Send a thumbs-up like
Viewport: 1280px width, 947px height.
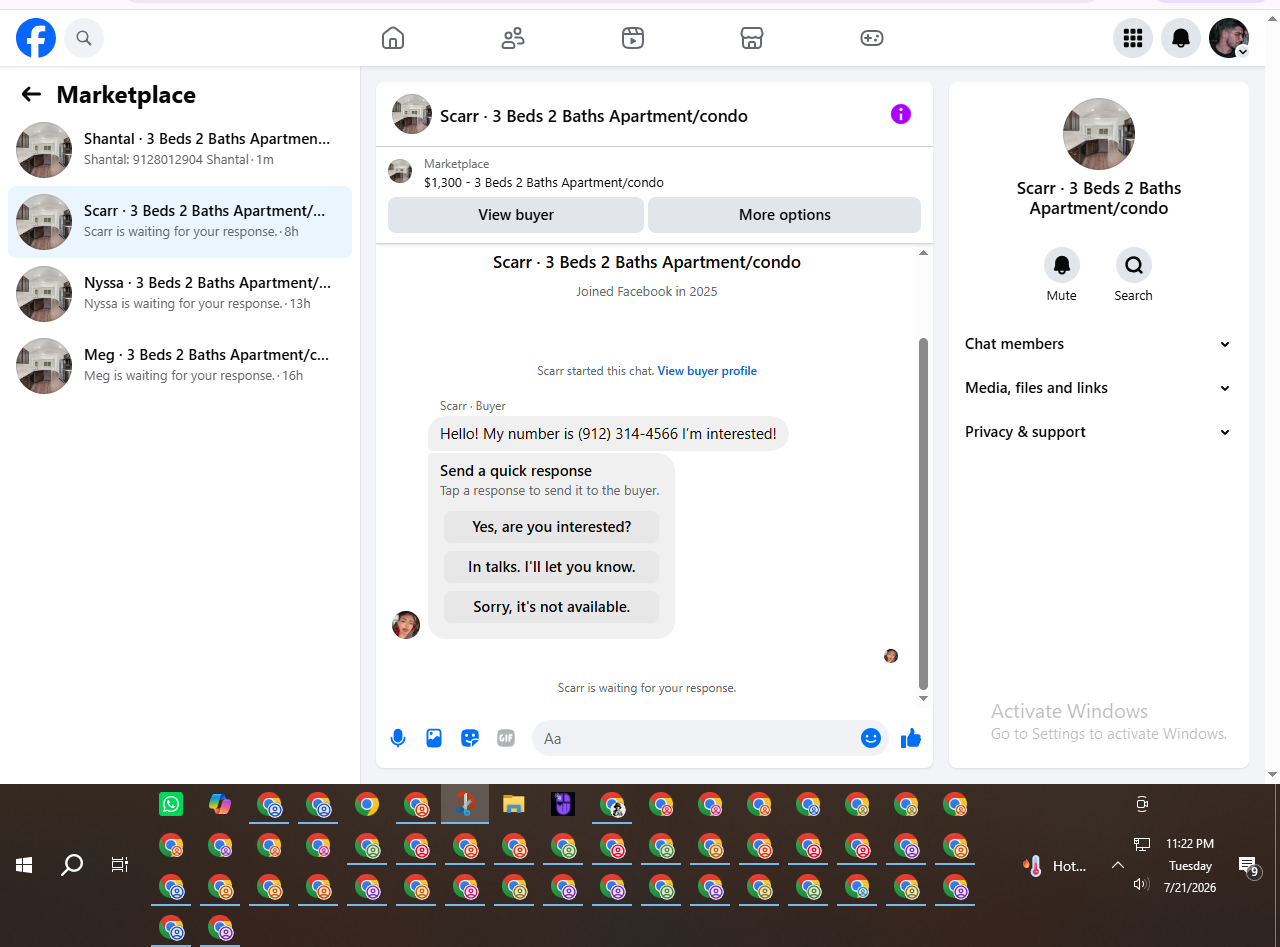pyautogui.click(x=911, y=738)
